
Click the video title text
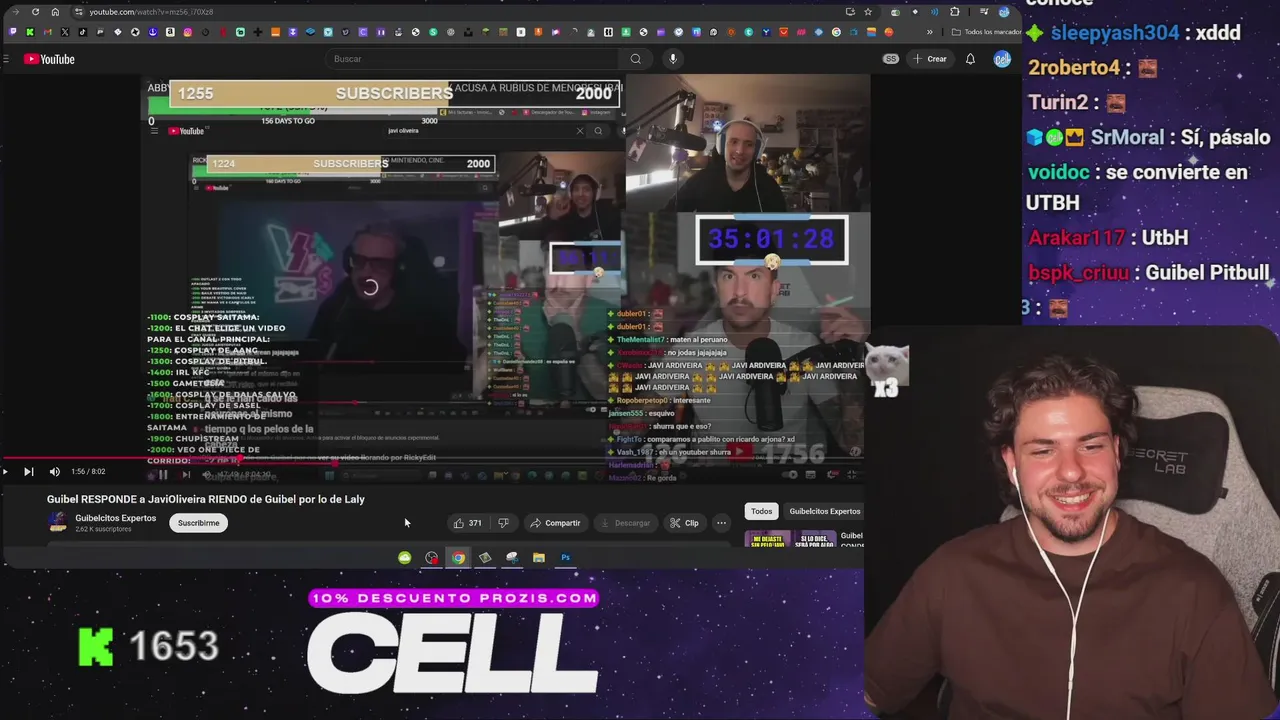tap(206, 499)
